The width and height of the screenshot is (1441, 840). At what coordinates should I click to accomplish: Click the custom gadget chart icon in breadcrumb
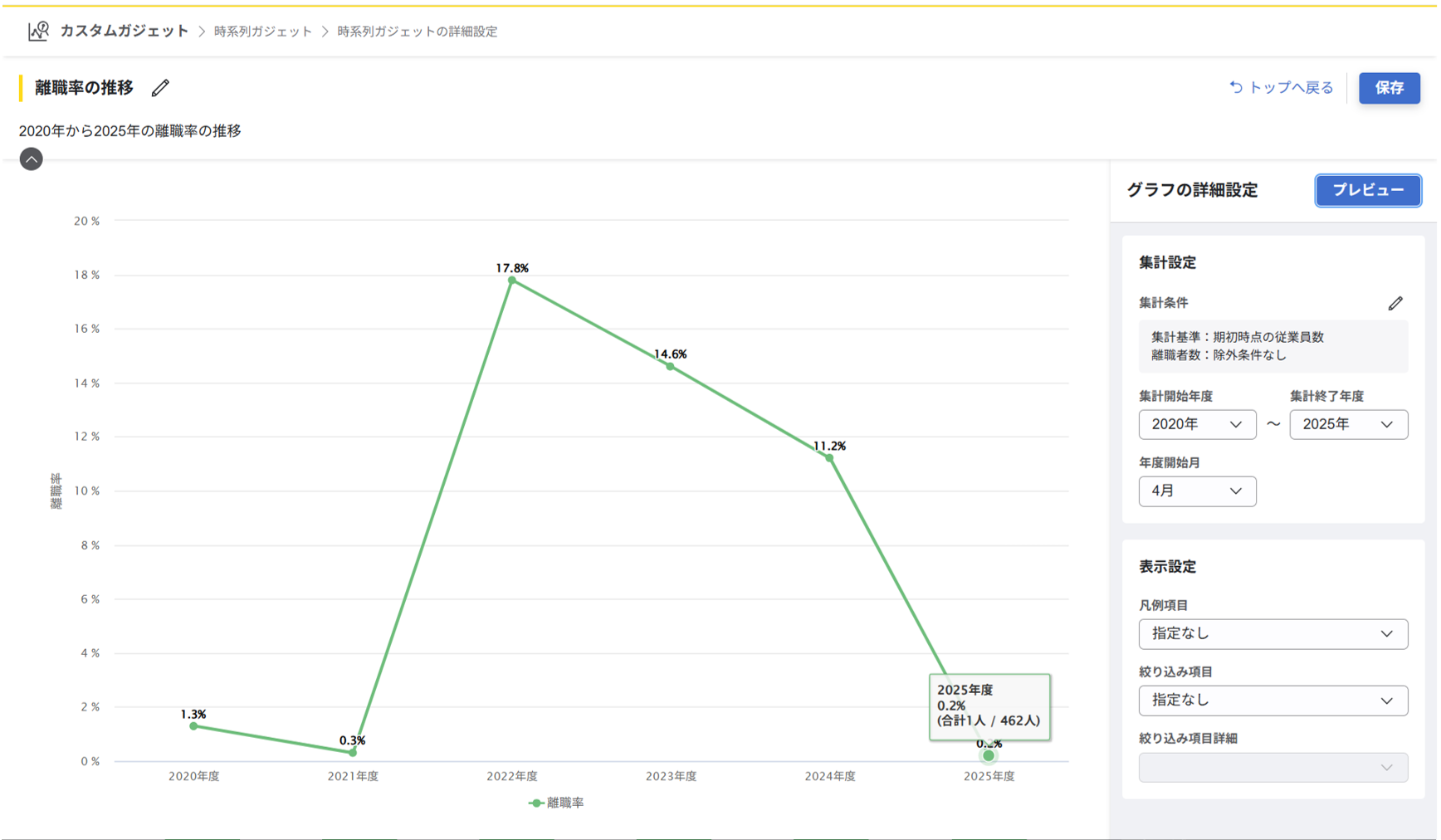(38, 32)
